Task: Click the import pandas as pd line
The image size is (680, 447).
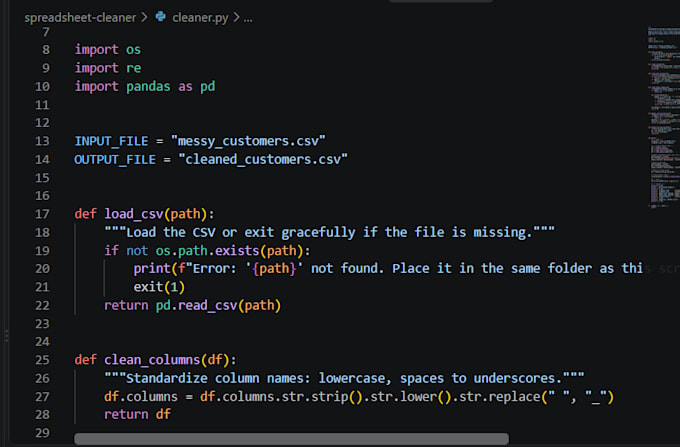Action: (x=145, y=87)
